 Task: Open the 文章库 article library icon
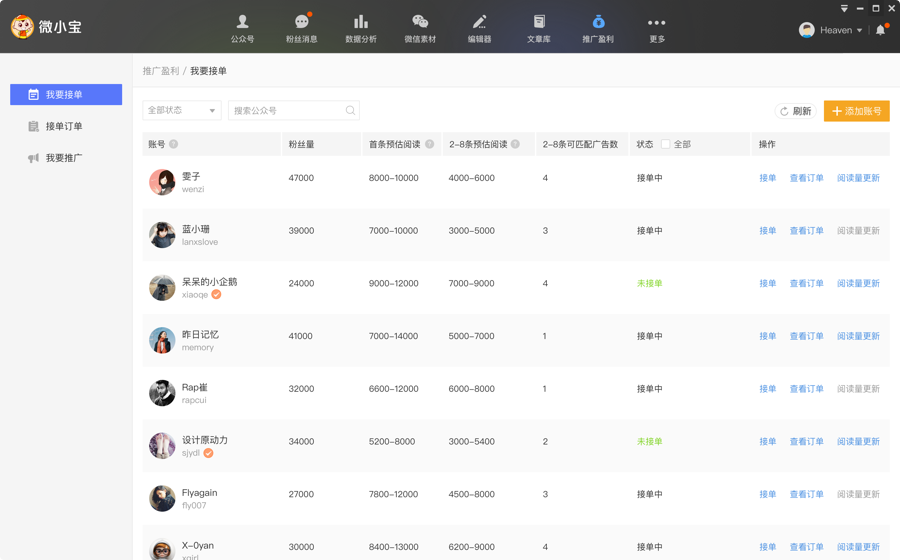pos(539,22)
